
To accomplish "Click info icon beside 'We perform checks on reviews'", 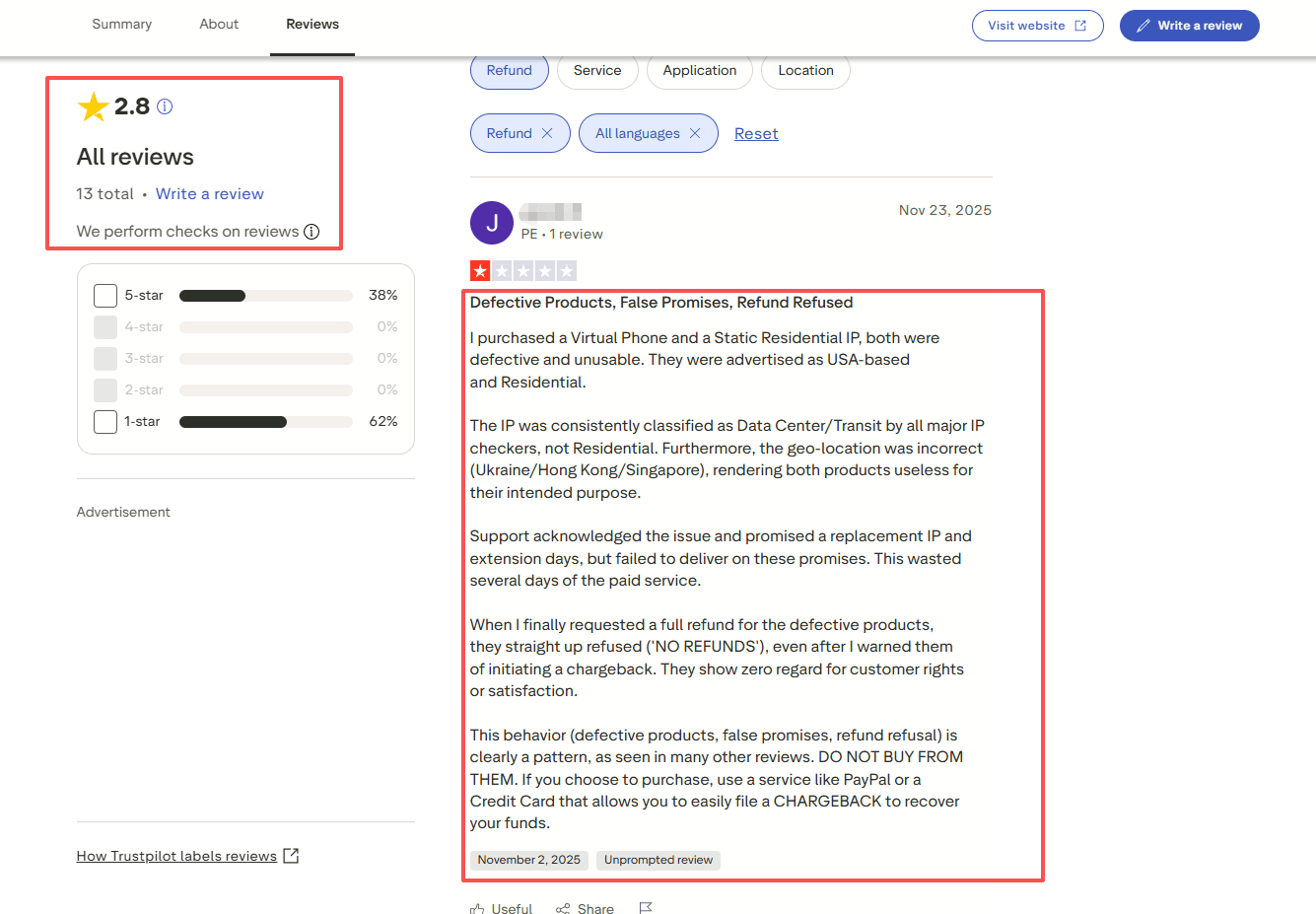I will click(x=312, y=232).
